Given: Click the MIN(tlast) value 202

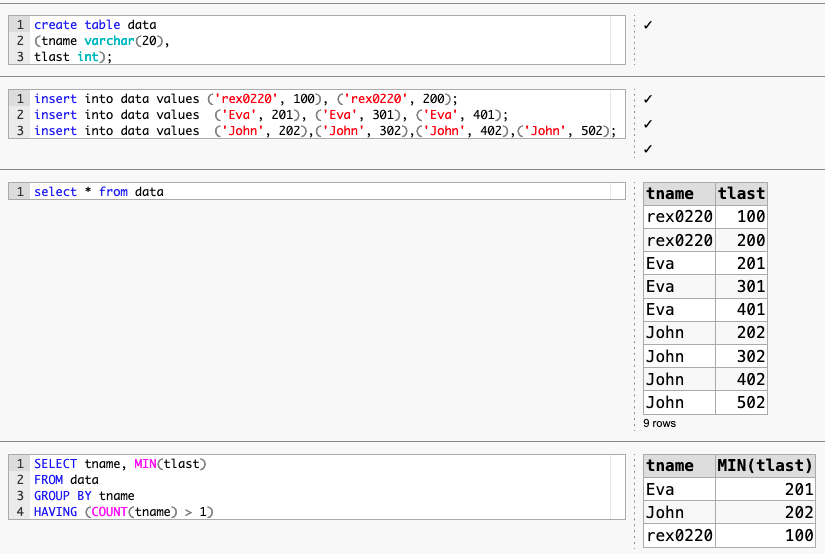Looking at the screenshot, I should pyautogui.click(x=765, y=513).
